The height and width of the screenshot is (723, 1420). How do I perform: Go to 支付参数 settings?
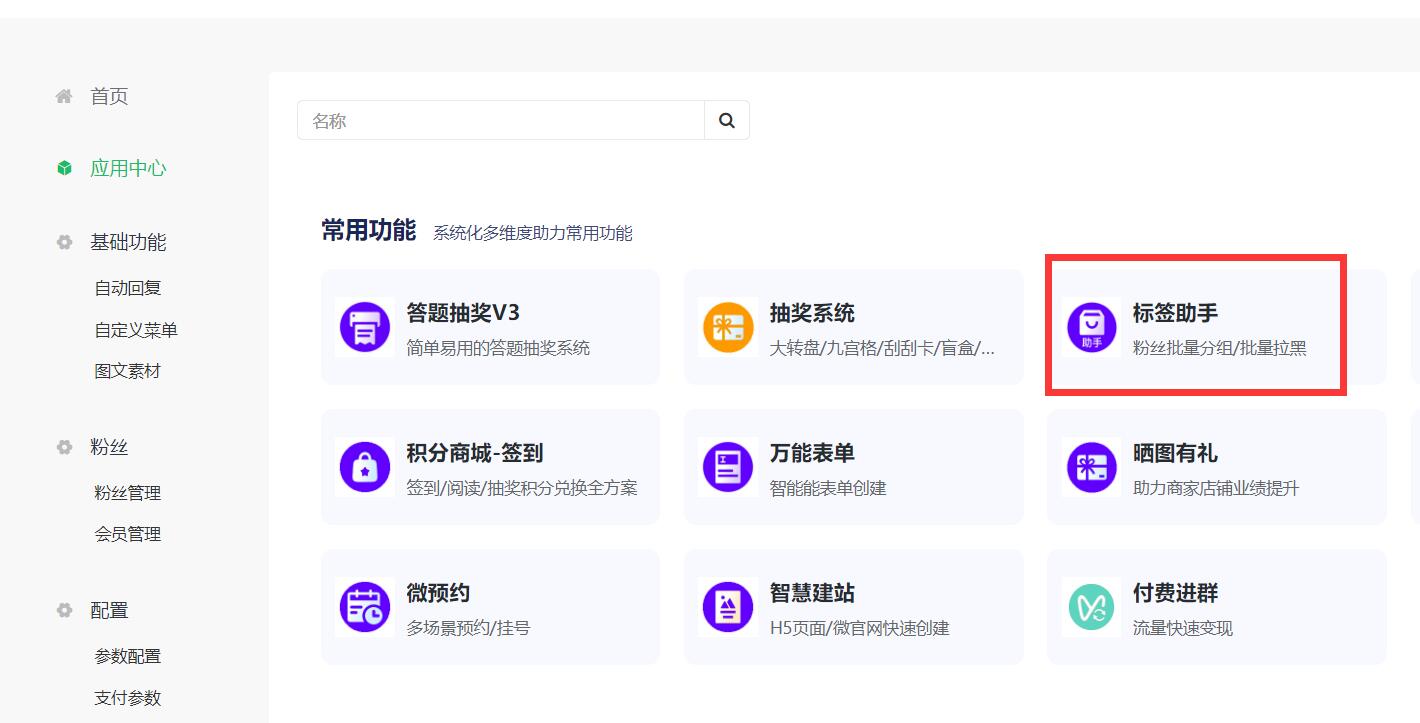[128, 698]
